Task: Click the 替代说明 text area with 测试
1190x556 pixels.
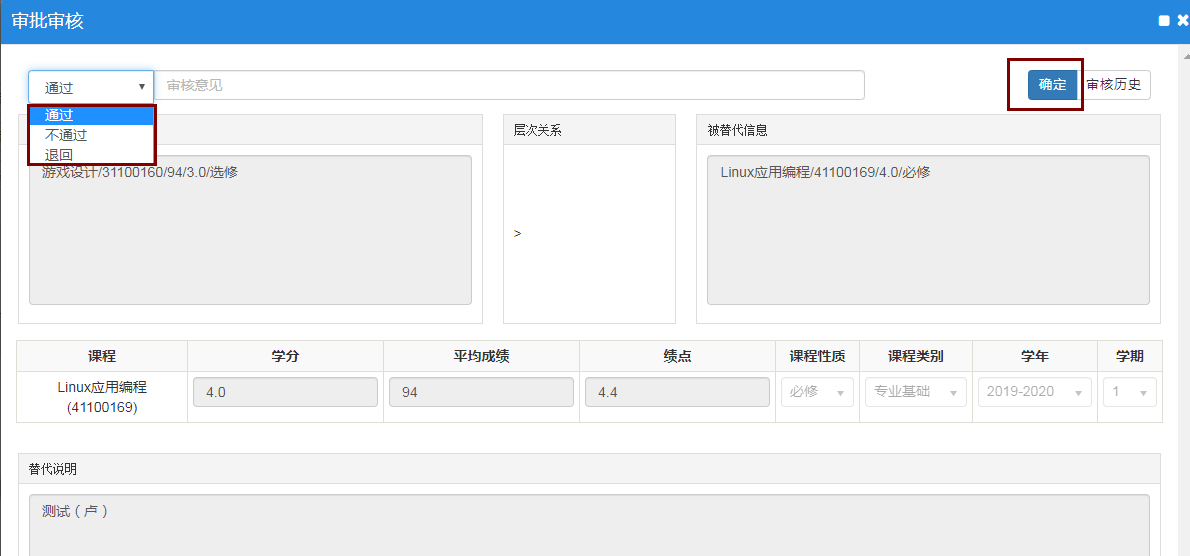Action: click(588, 525)
